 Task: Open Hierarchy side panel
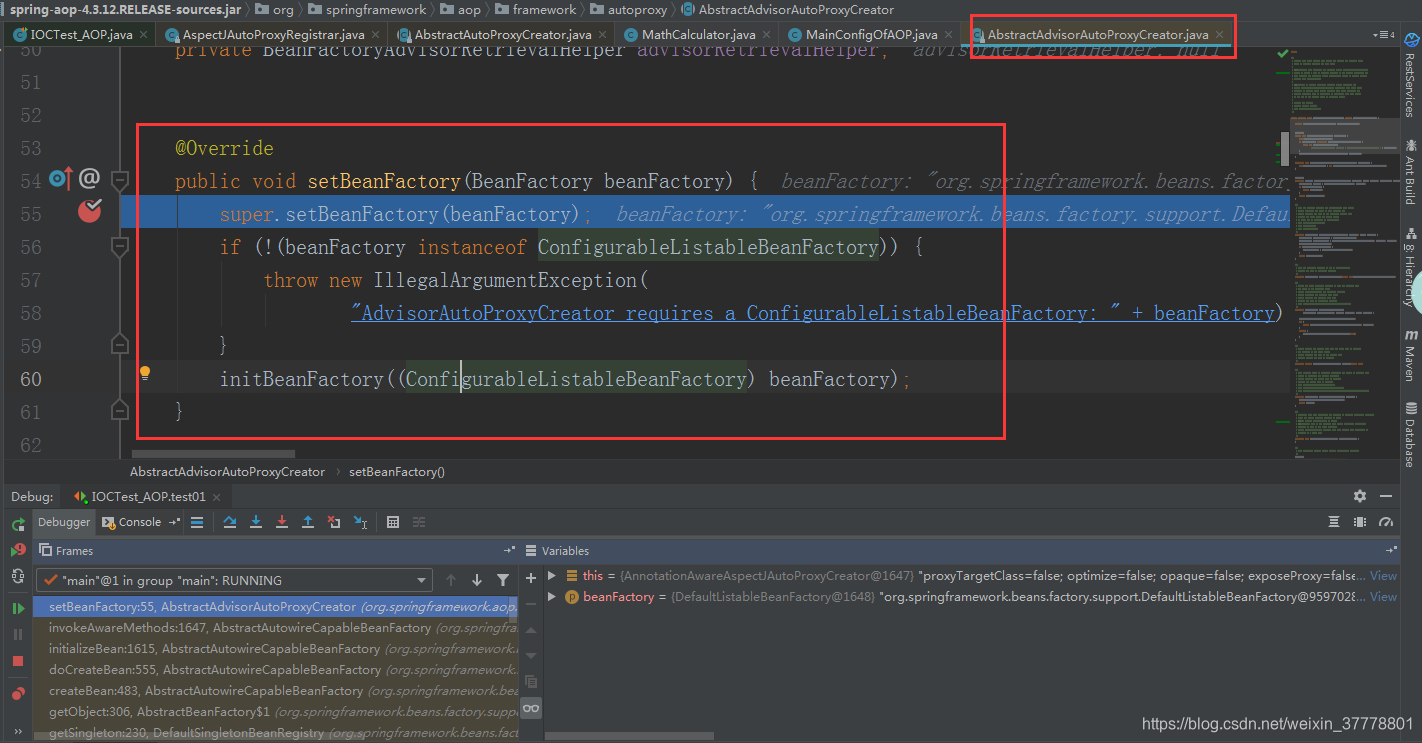(1409, 267)
